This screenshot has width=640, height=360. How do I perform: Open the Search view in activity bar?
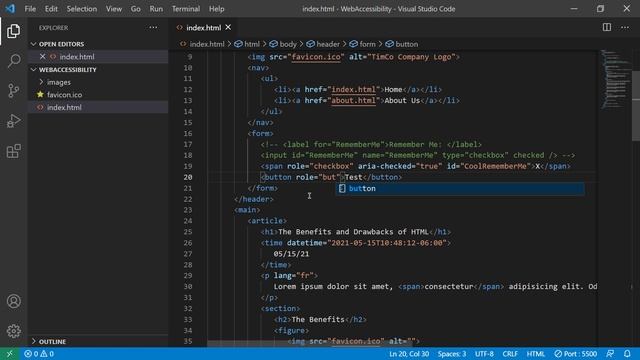pos(13,61)
